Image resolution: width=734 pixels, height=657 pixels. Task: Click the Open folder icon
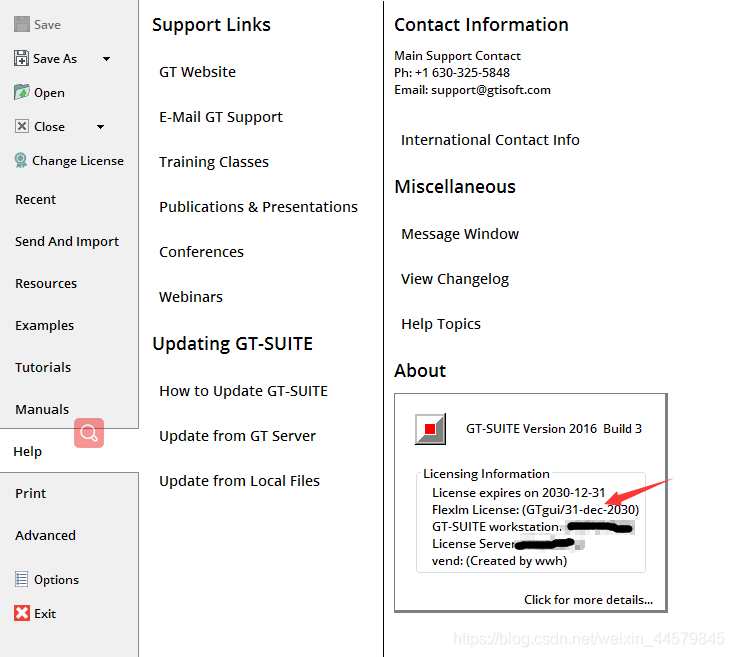point(22,92)
